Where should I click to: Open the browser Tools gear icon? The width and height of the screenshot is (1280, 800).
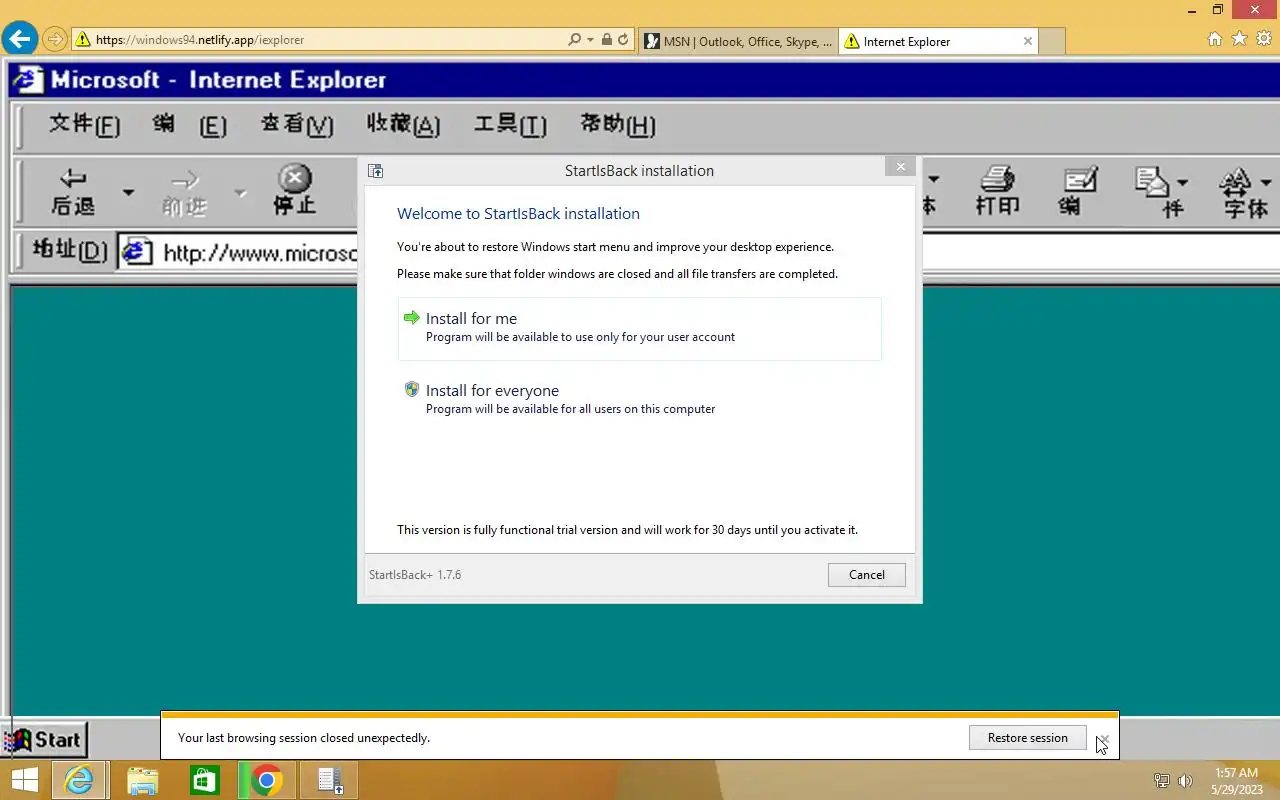click(x=1264, y=39)
